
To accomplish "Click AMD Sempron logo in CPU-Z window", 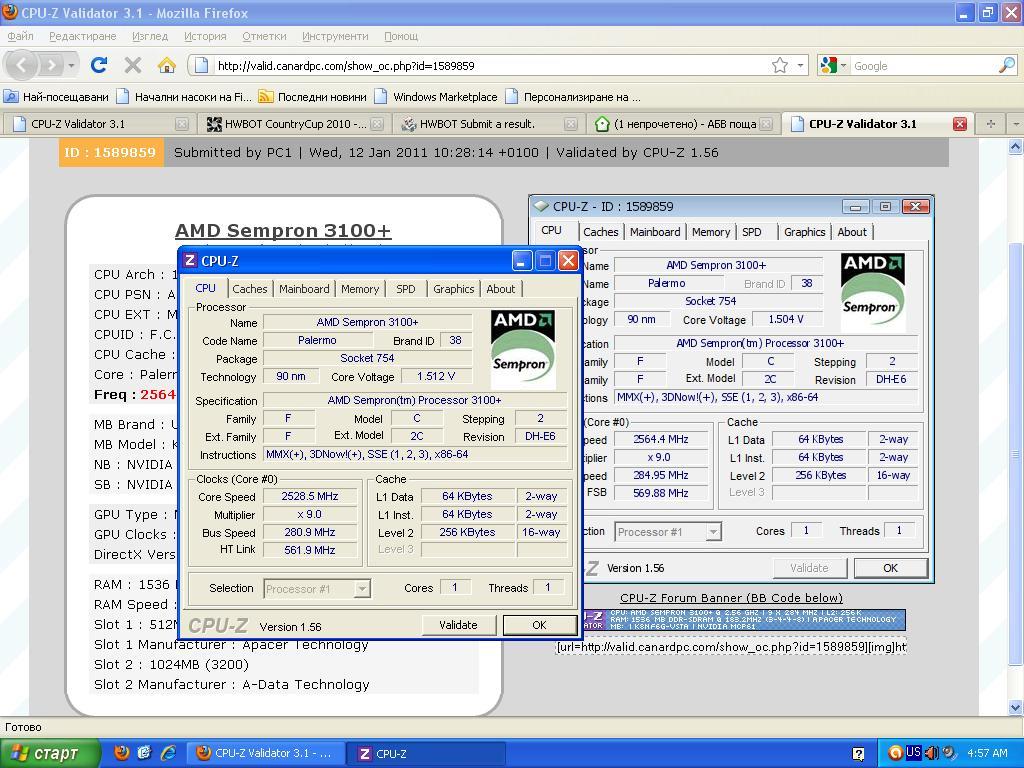I will (522, 349).
